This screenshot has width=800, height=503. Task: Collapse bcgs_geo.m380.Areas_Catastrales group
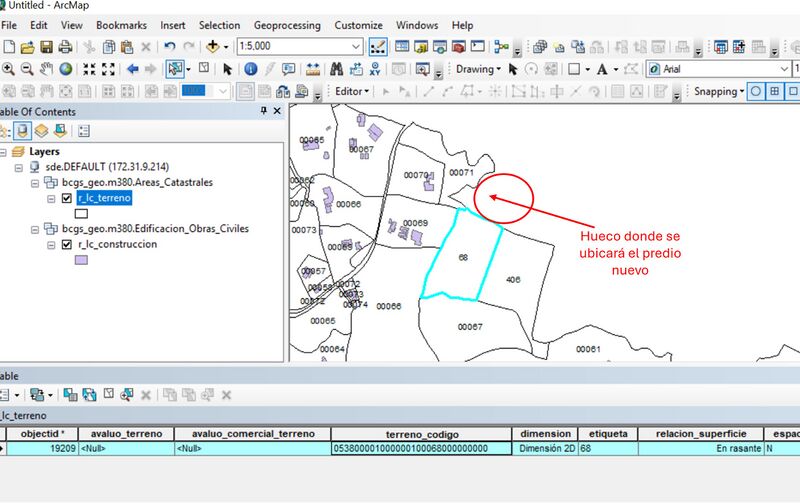tap(35, 183)
